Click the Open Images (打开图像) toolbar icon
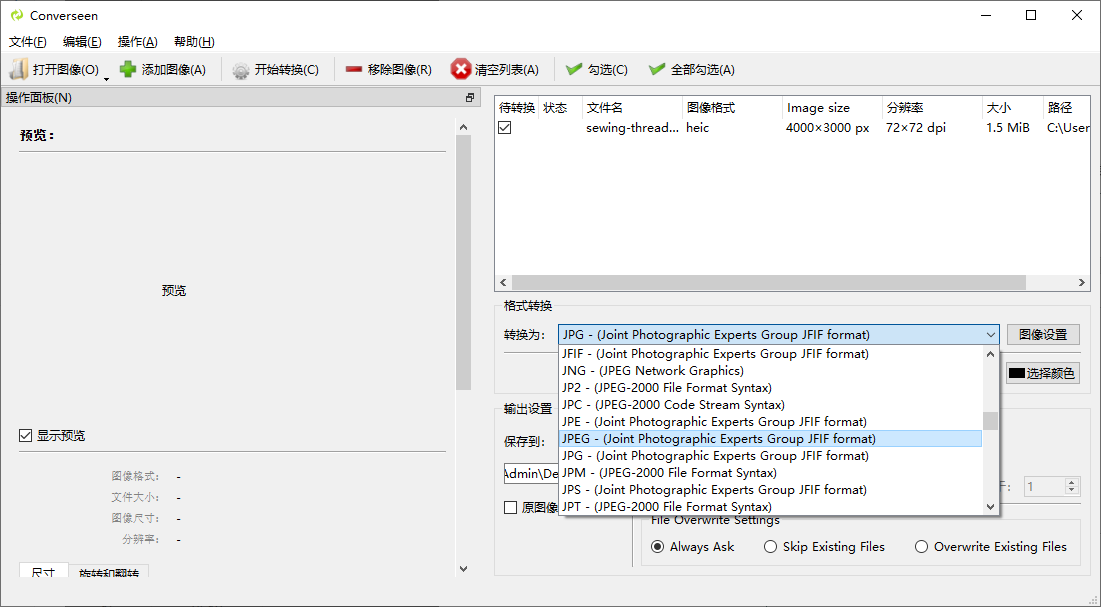 19,69
